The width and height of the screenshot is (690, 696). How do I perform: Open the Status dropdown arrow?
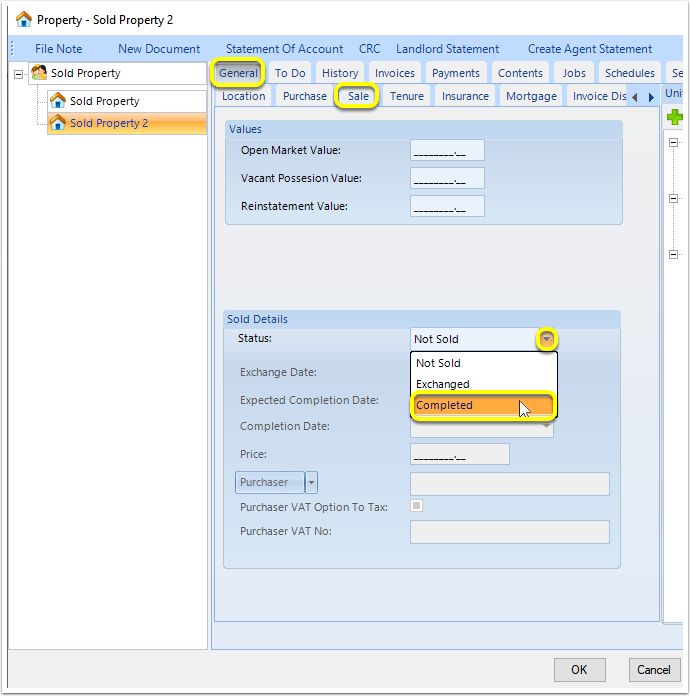tap(547, 340)
